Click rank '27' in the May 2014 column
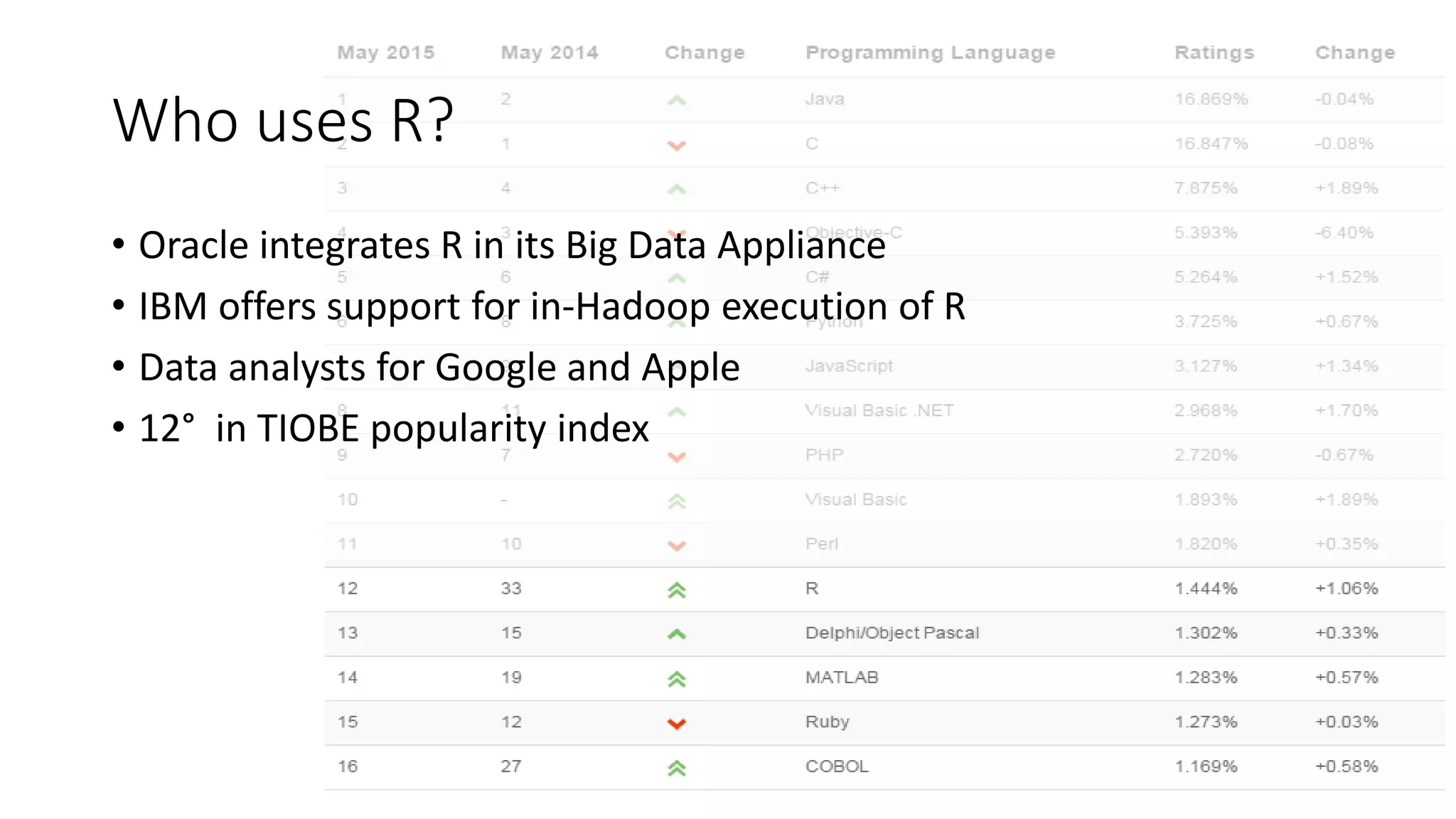 click(x=511, y=766)
